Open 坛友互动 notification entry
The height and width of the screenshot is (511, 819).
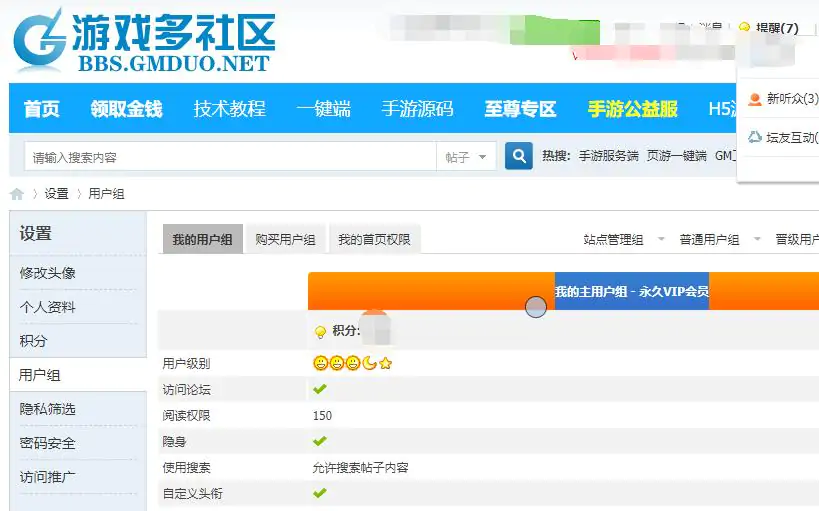click(x=782, y=137)
